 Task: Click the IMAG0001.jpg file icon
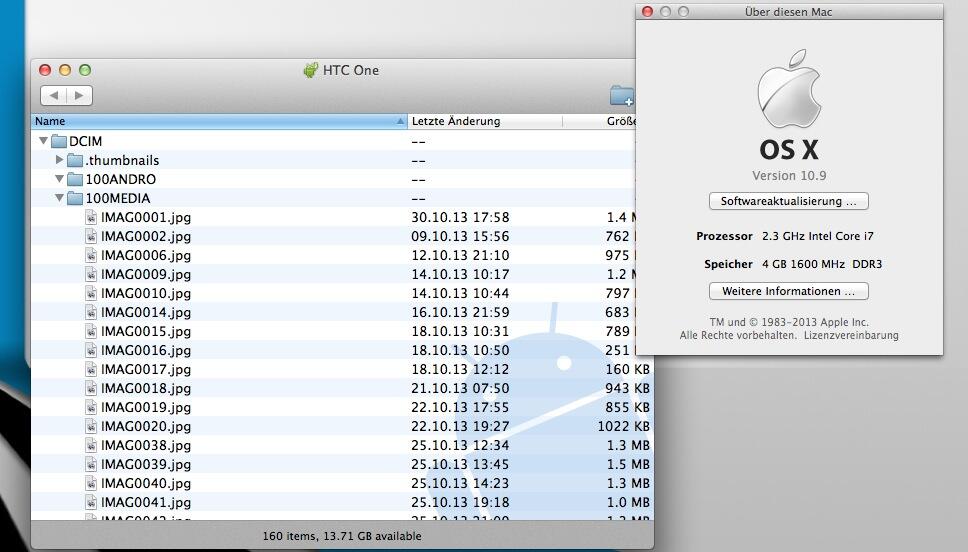pyautogui.click(x=91, y=217)
